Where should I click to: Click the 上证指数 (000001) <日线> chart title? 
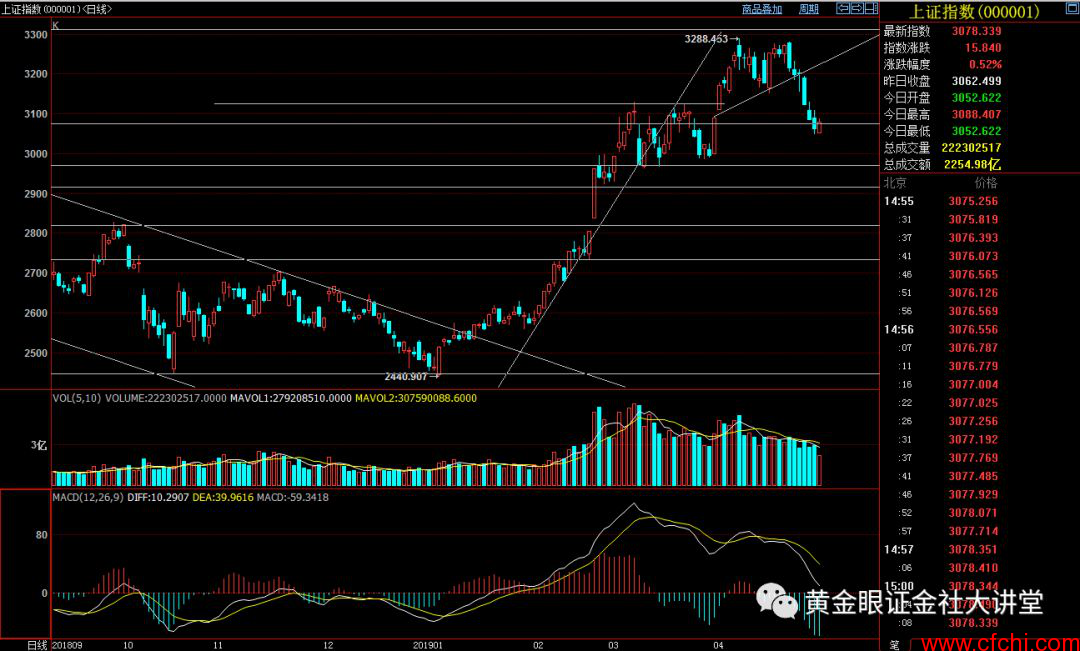coord(56,9)
